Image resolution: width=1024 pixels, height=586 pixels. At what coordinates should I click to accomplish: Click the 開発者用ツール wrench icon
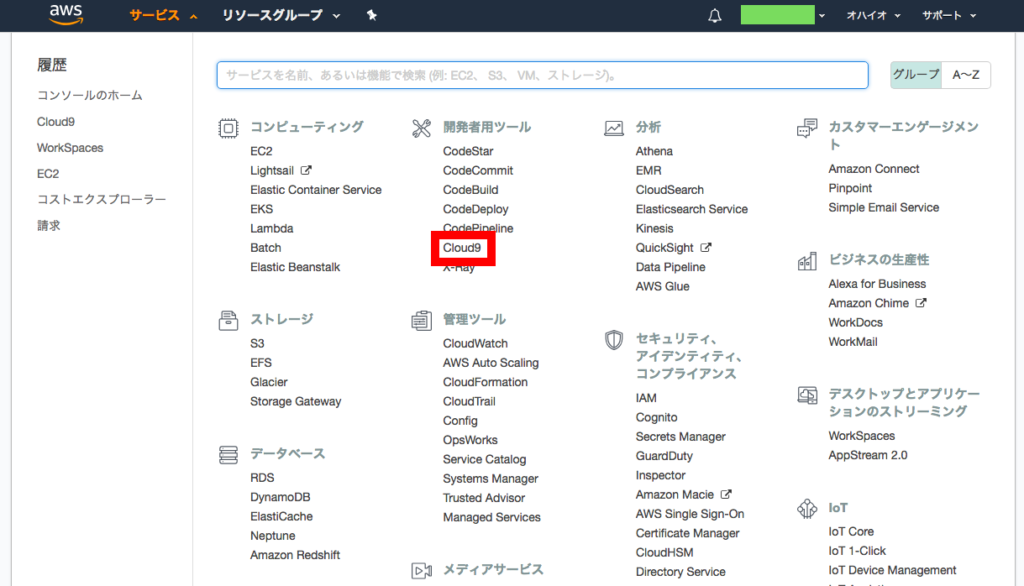point(421,128)
